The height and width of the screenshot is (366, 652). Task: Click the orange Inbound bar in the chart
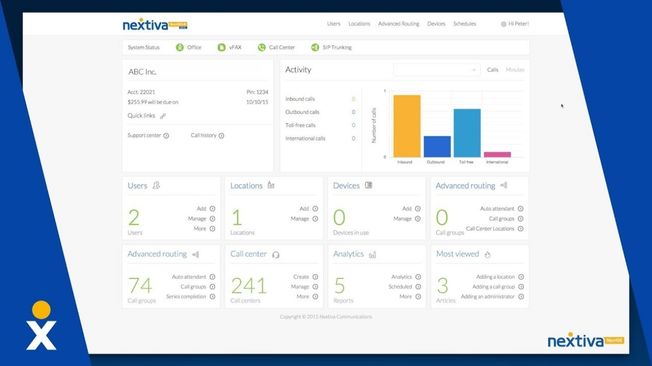(x=407, y=126)
